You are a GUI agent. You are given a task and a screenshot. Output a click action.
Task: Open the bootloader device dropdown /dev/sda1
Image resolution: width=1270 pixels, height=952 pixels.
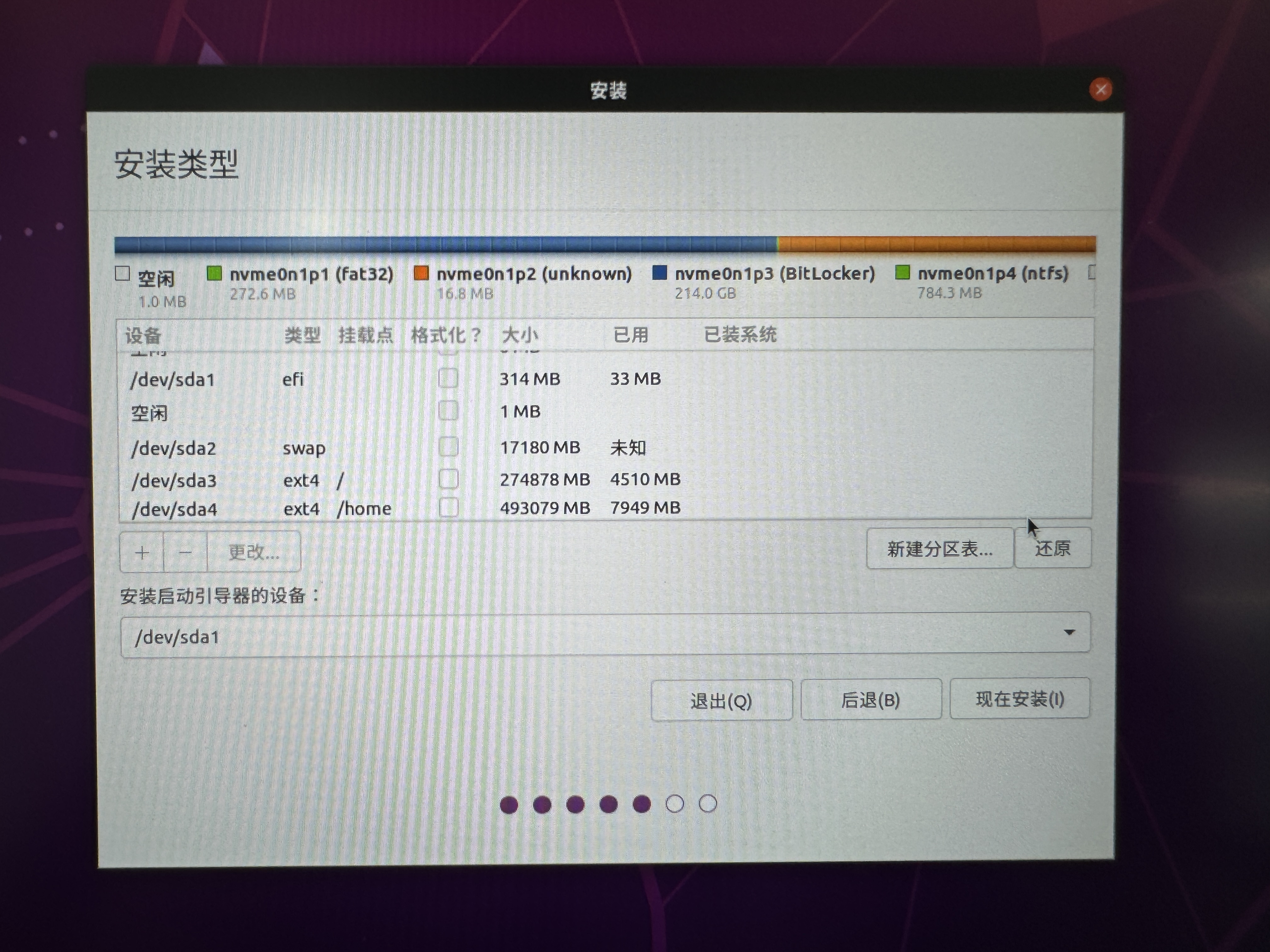(x=605, y=635)
